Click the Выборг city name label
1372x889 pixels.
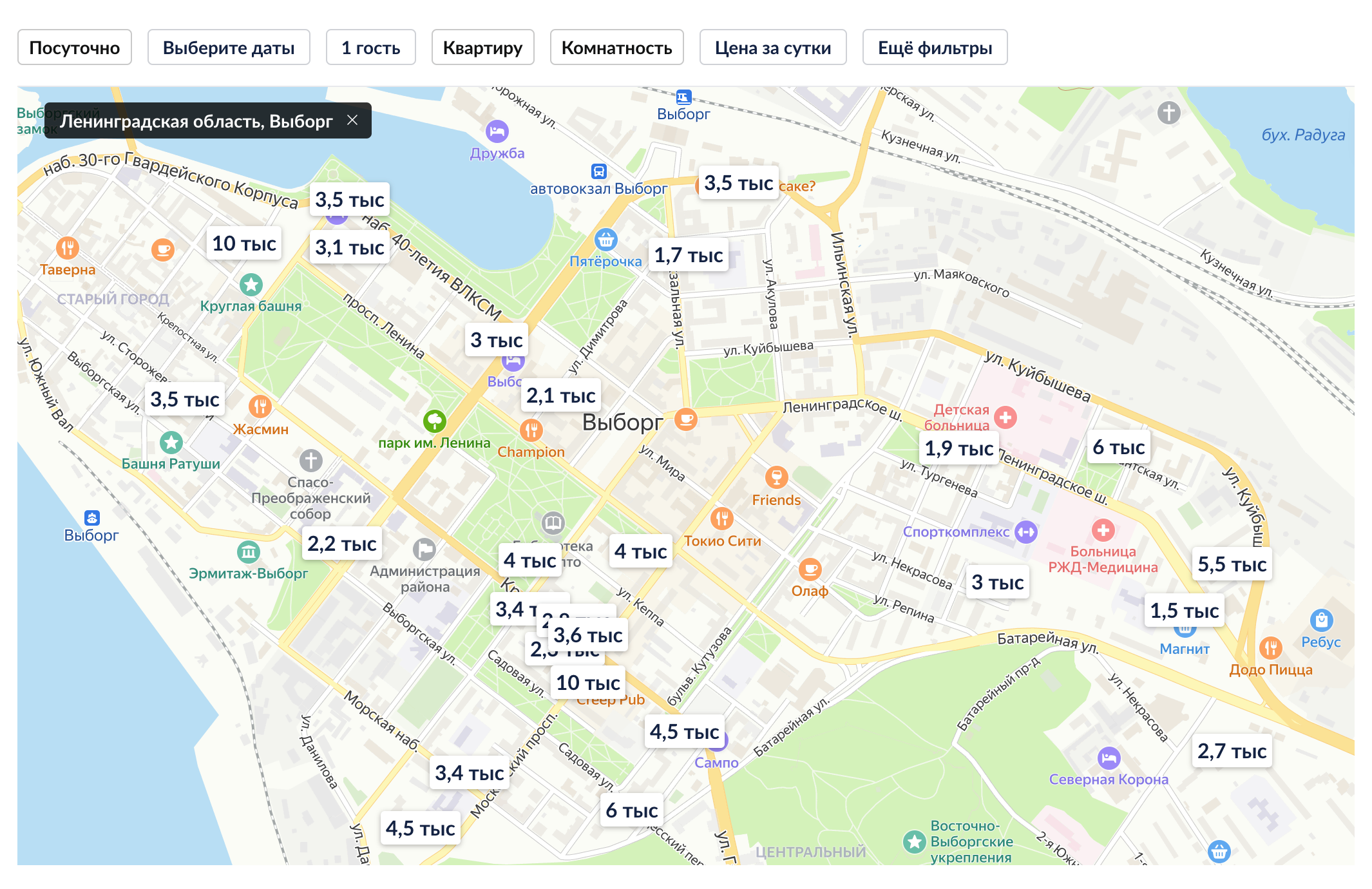pos(622,422)
